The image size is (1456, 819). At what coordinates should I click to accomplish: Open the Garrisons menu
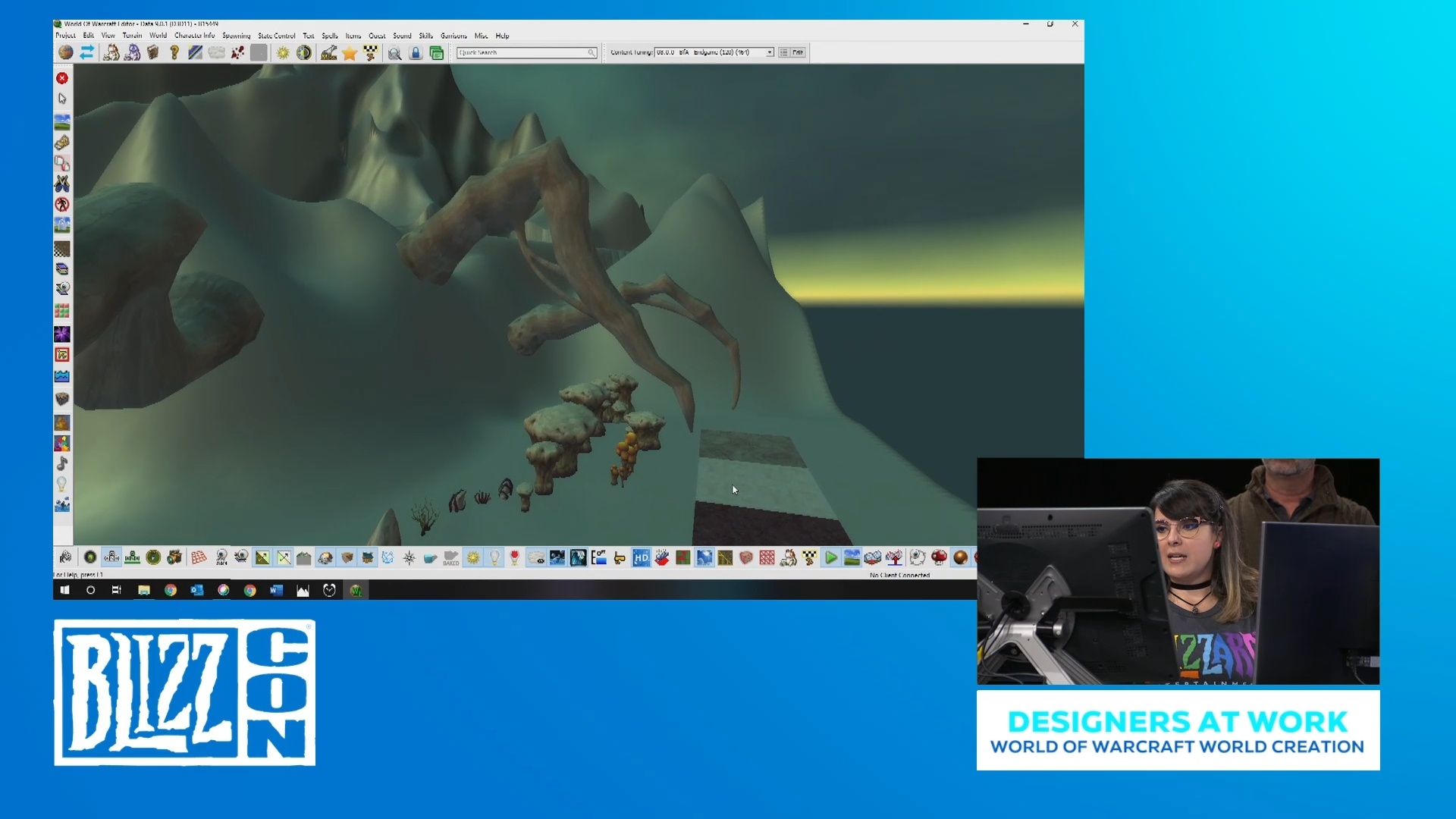tap(453, 36)
